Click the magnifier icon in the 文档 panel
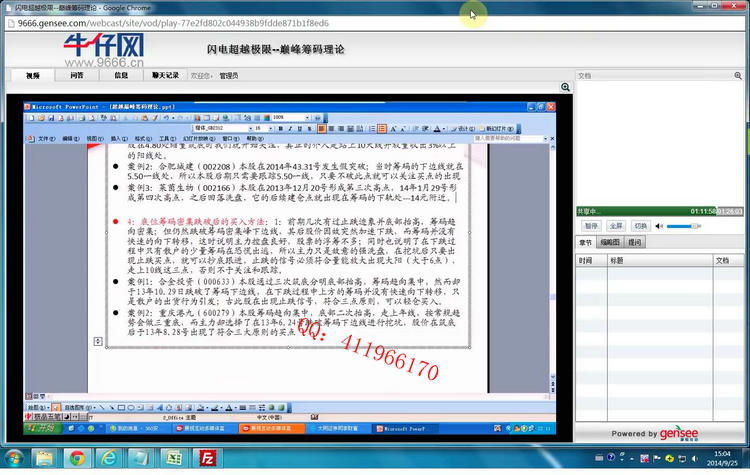The height and width of the screenshot is (475, 750). coord(738,76)
